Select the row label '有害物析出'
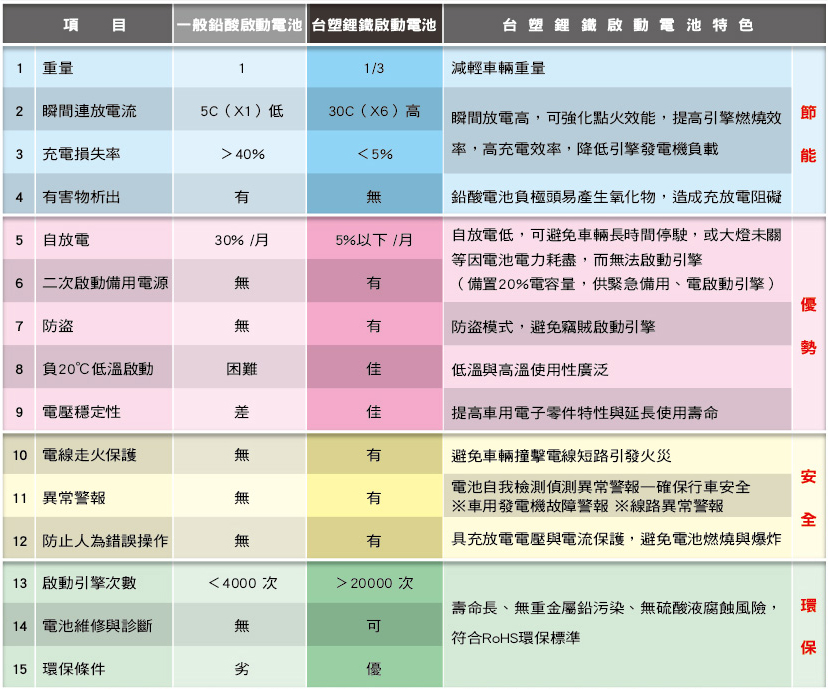Image resolution: width=828 pixels, height=689 pixels. pos(81,197)
